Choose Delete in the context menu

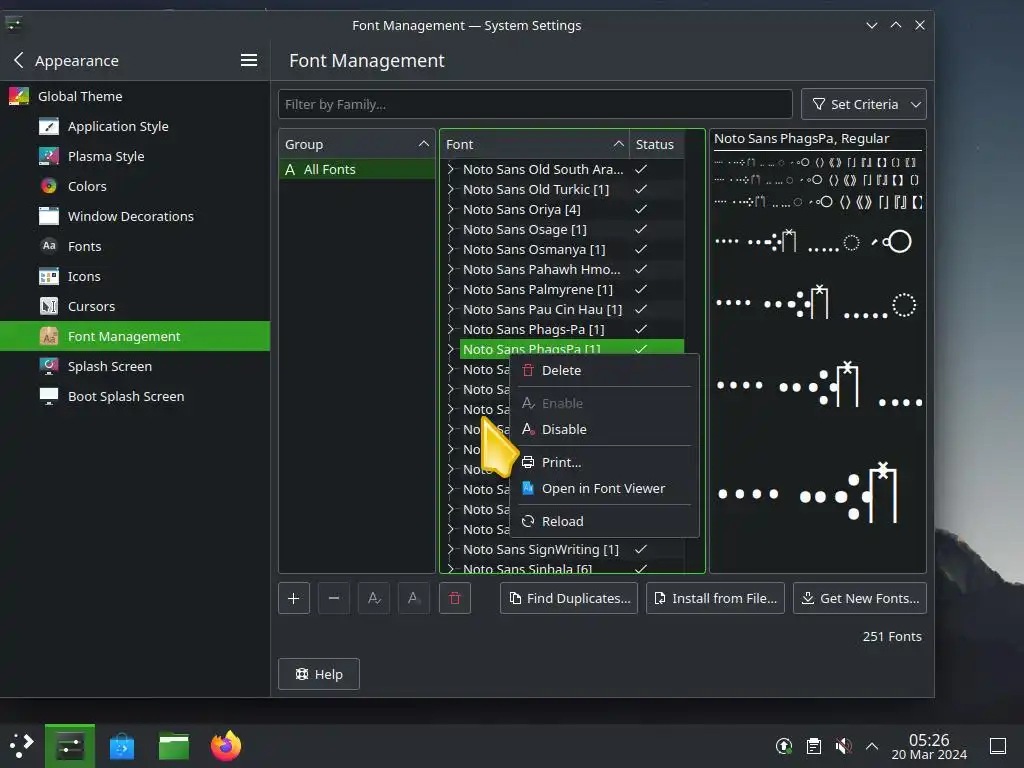click(x=605, y=370)
